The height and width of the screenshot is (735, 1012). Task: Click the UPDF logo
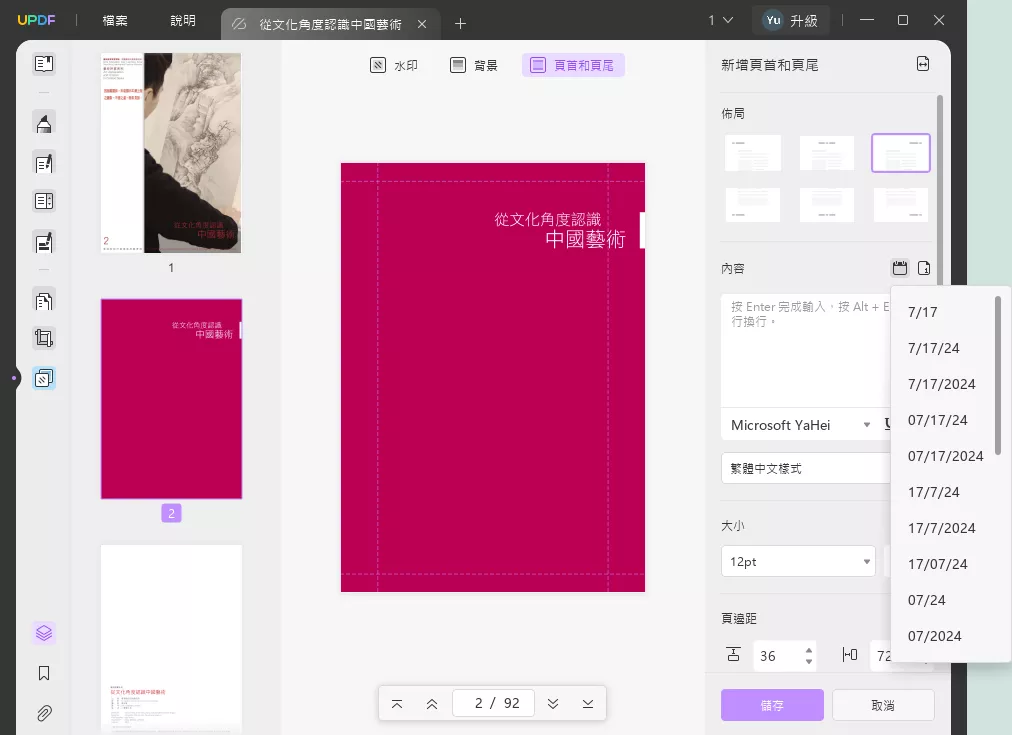pos(36,20)
